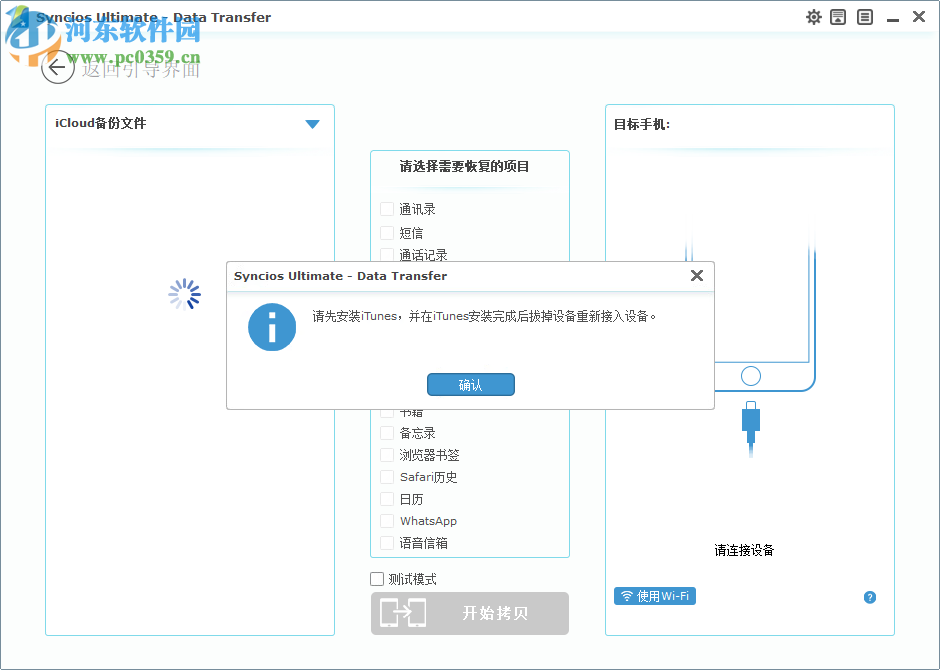Click the registration icon next to the gear
Image resolution: width=940 pixels, height=670 pixels.
click(x=838, y=17)
